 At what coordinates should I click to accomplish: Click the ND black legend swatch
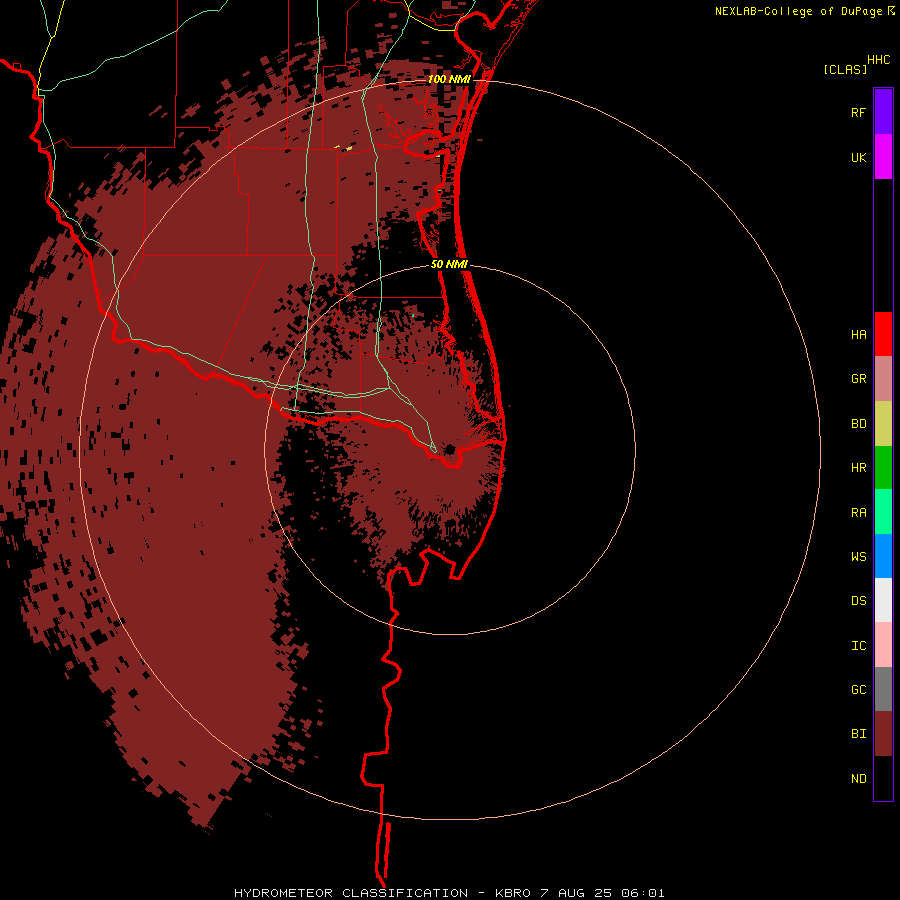pos(883,778)
